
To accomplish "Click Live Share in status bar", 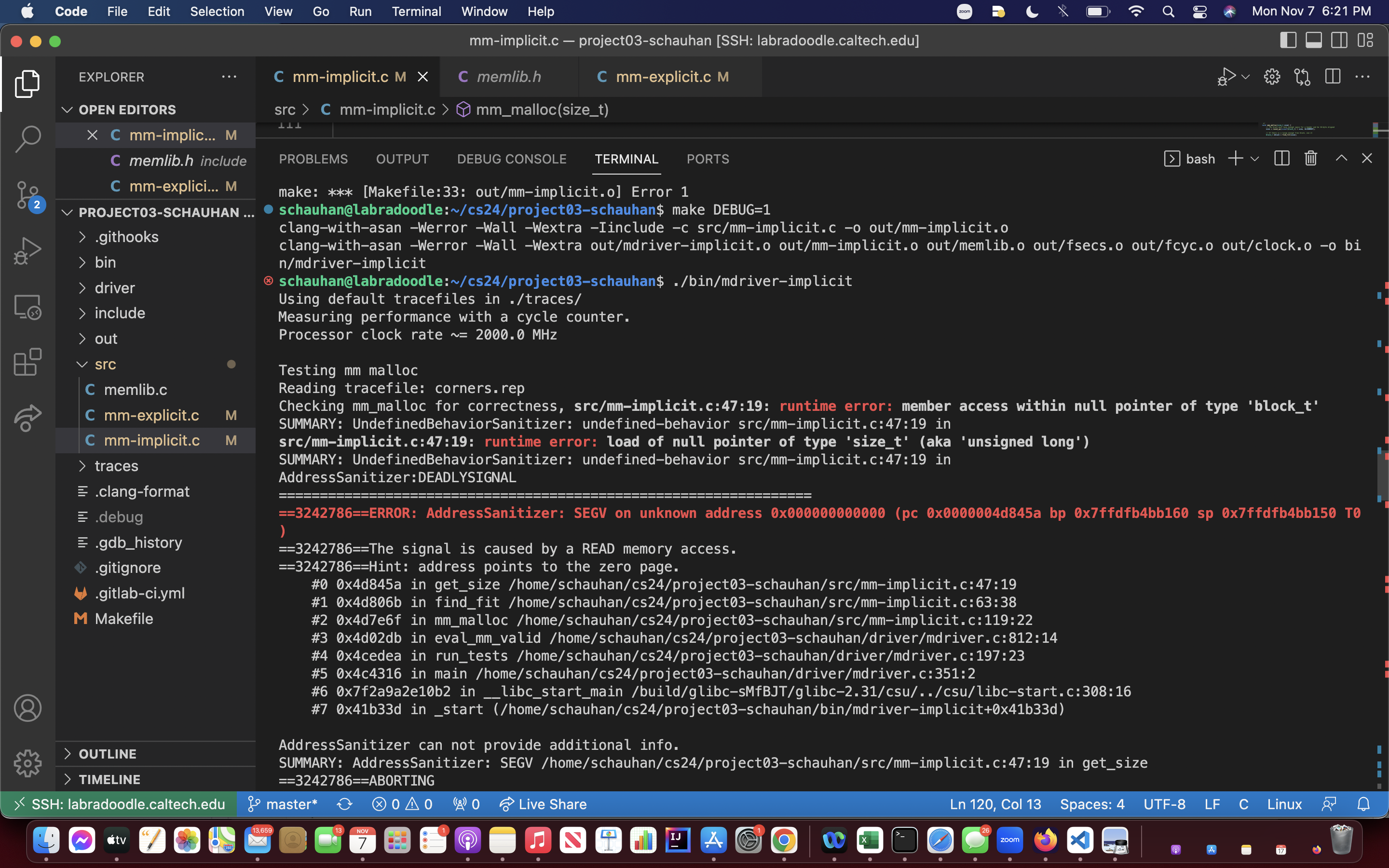I will tap(543, 804).
